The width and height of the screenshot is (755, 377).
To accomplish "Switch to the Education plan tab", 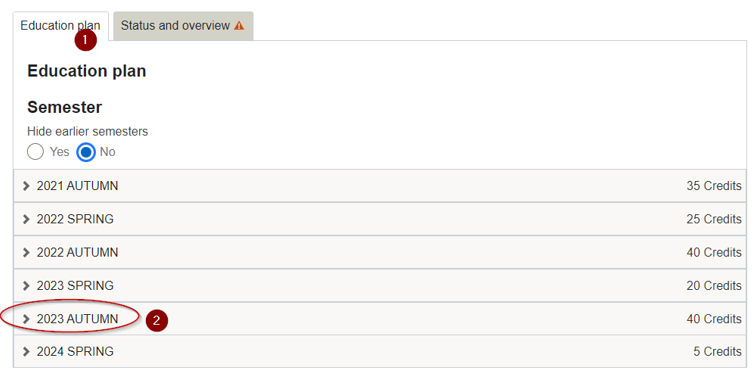I will point(61,26).
